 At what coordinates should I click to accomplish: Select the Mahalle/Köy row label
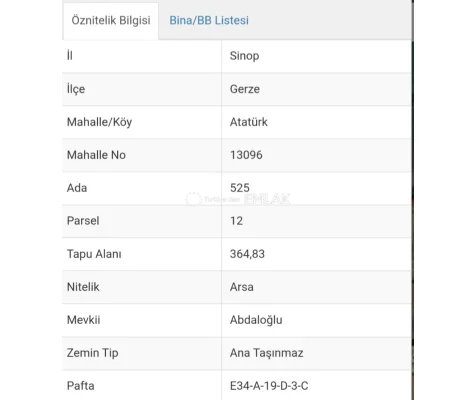[99, 122]
